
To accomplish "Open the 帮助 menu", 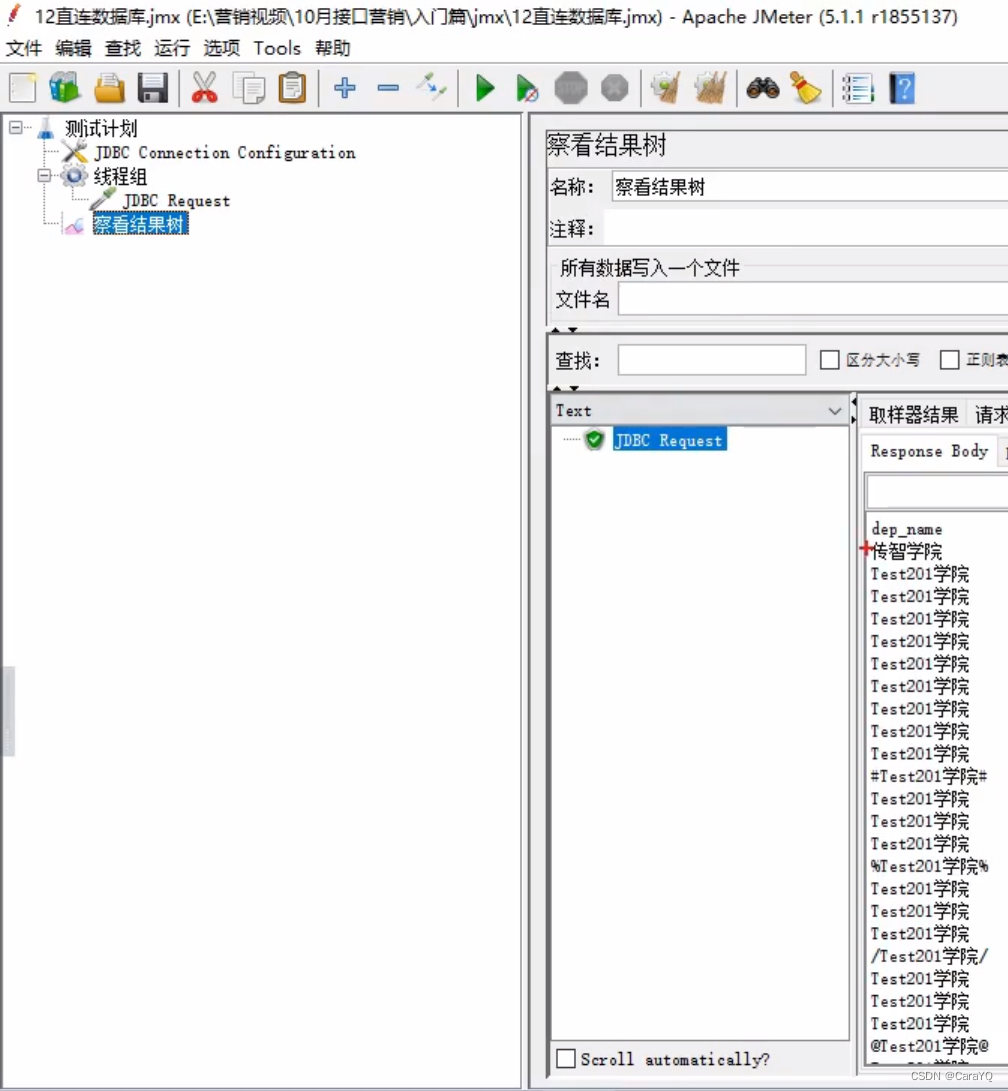I will [x=332, y=48].
